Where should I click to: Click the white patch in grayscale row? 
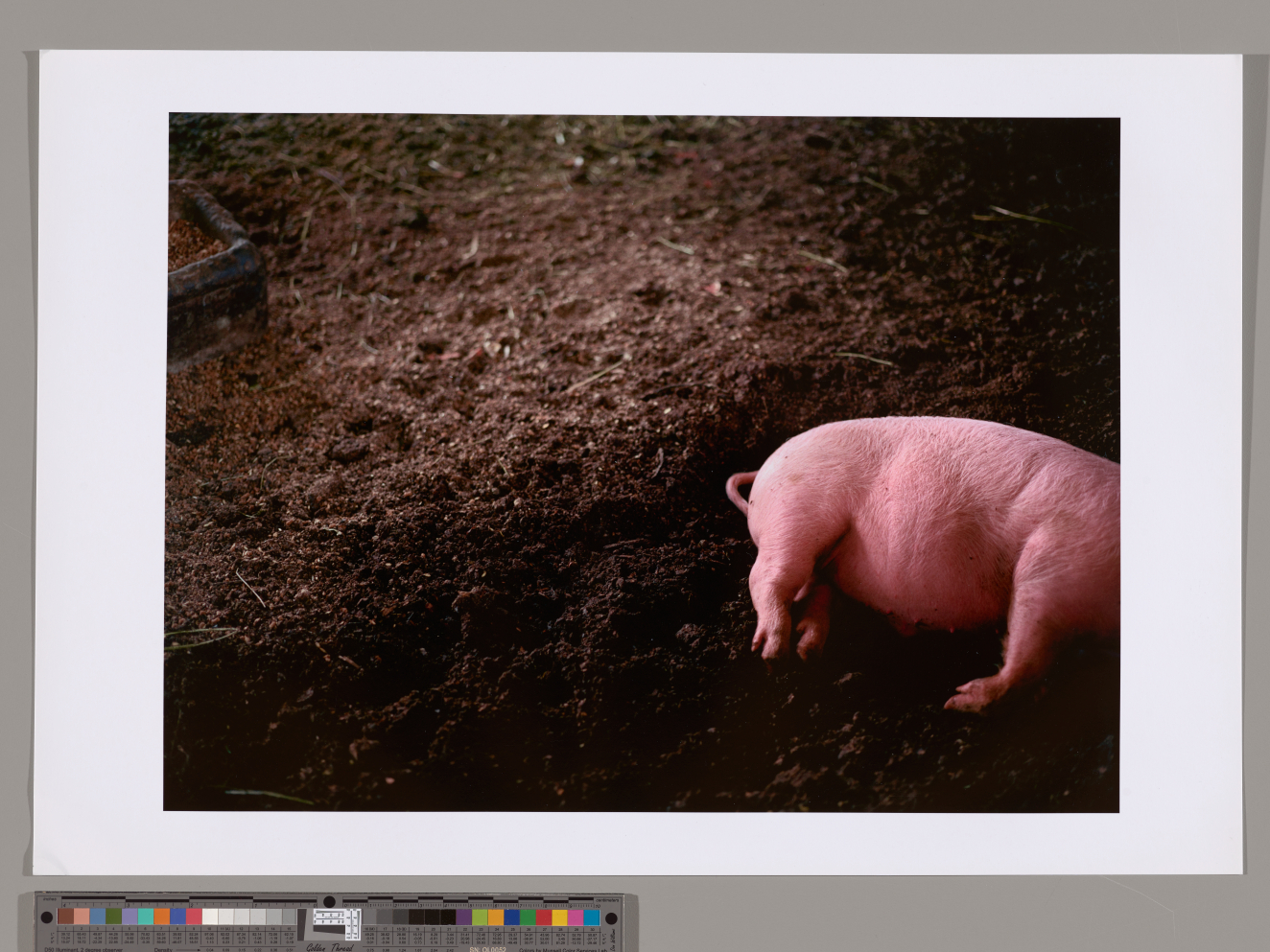(x=210, y=917)
